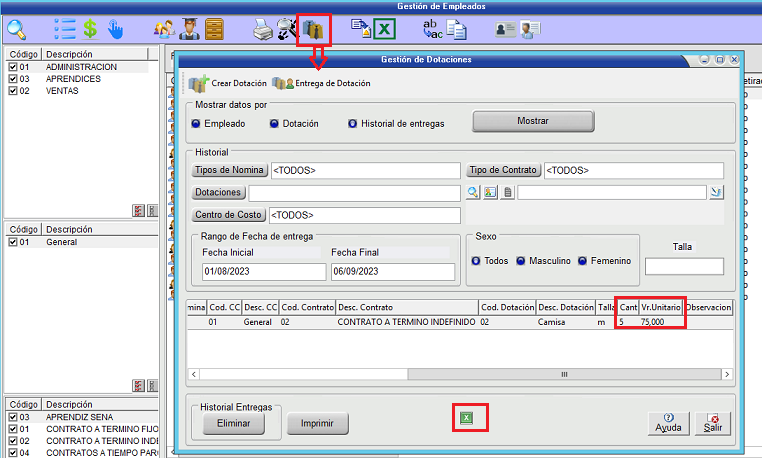This screenshot has height=458, width=762.
Task: Select the Historial de entregas radio option
Action: [x=353, y=124]
